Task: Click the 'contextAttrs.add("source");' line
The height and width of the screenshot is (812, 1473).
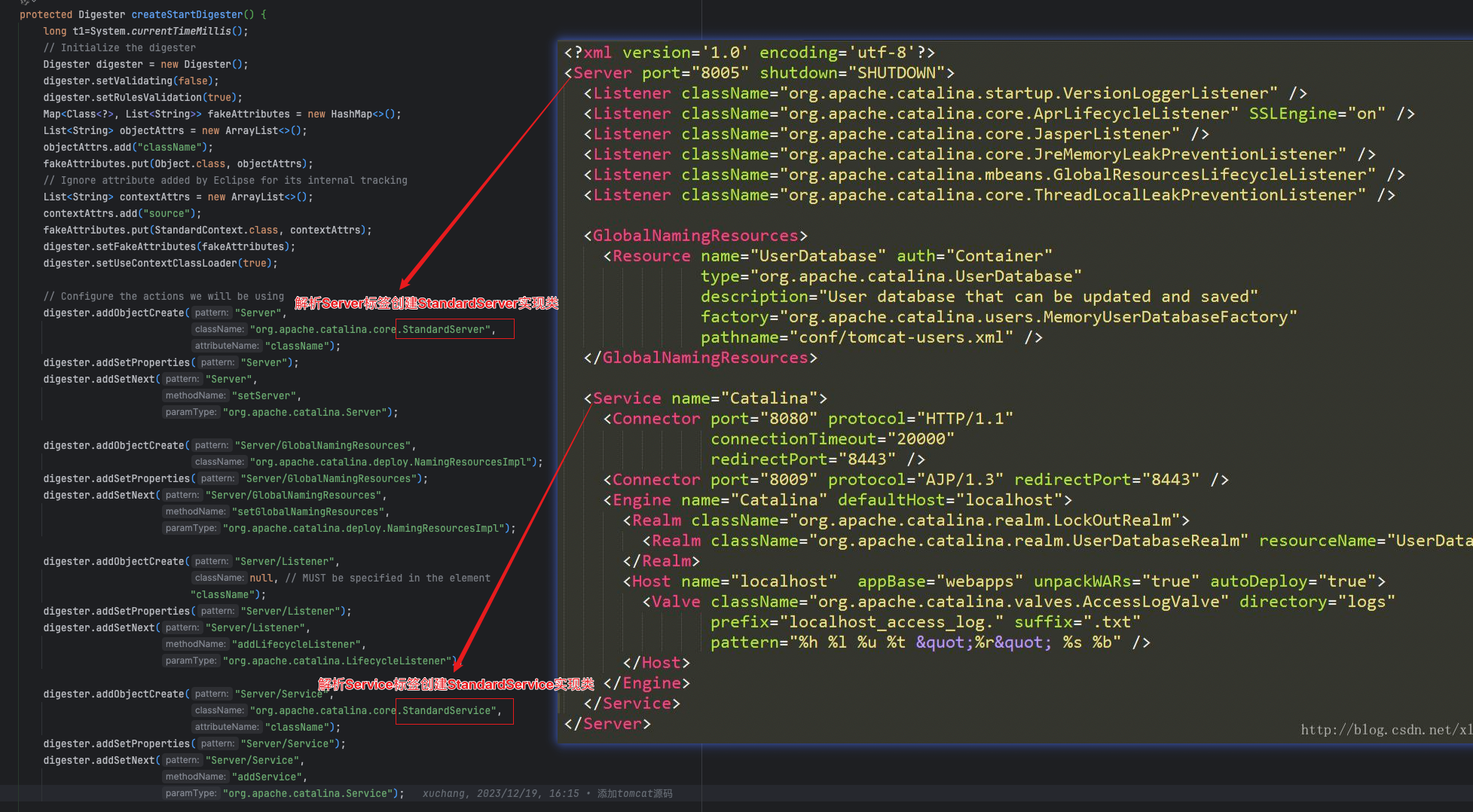Action: [122, 213]
